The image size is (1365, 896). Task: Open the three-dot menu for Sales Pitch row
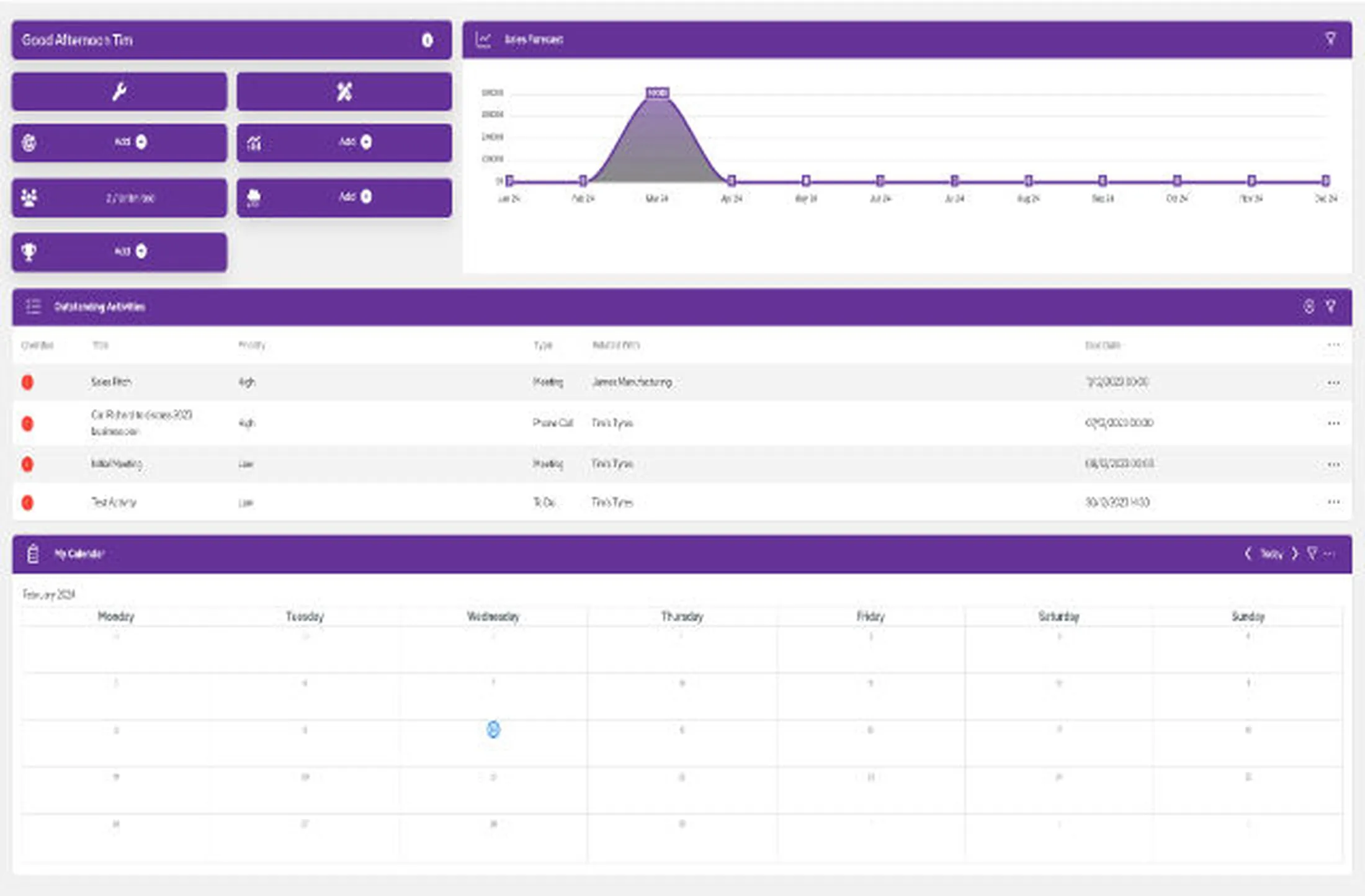pyautogui.click(x=1333, y=383)
